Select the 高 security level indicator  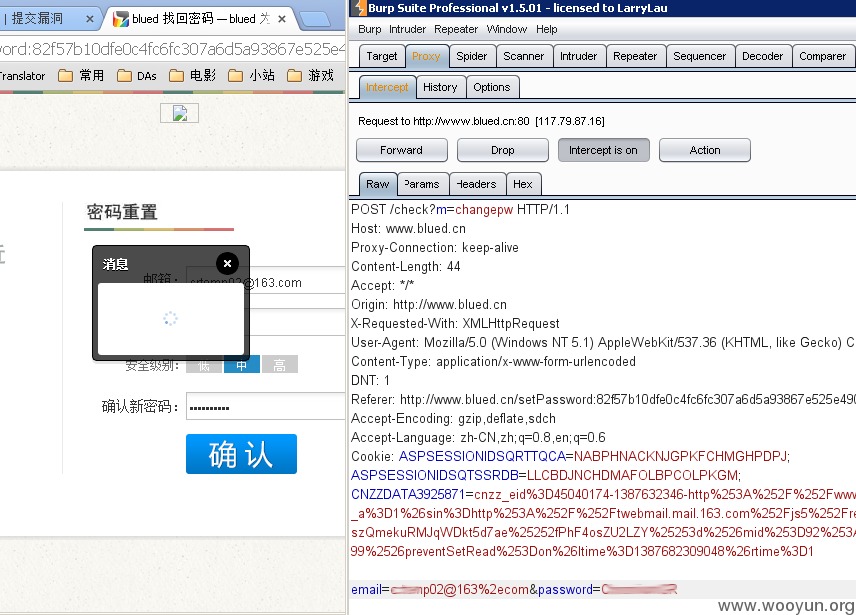point(279,365)
